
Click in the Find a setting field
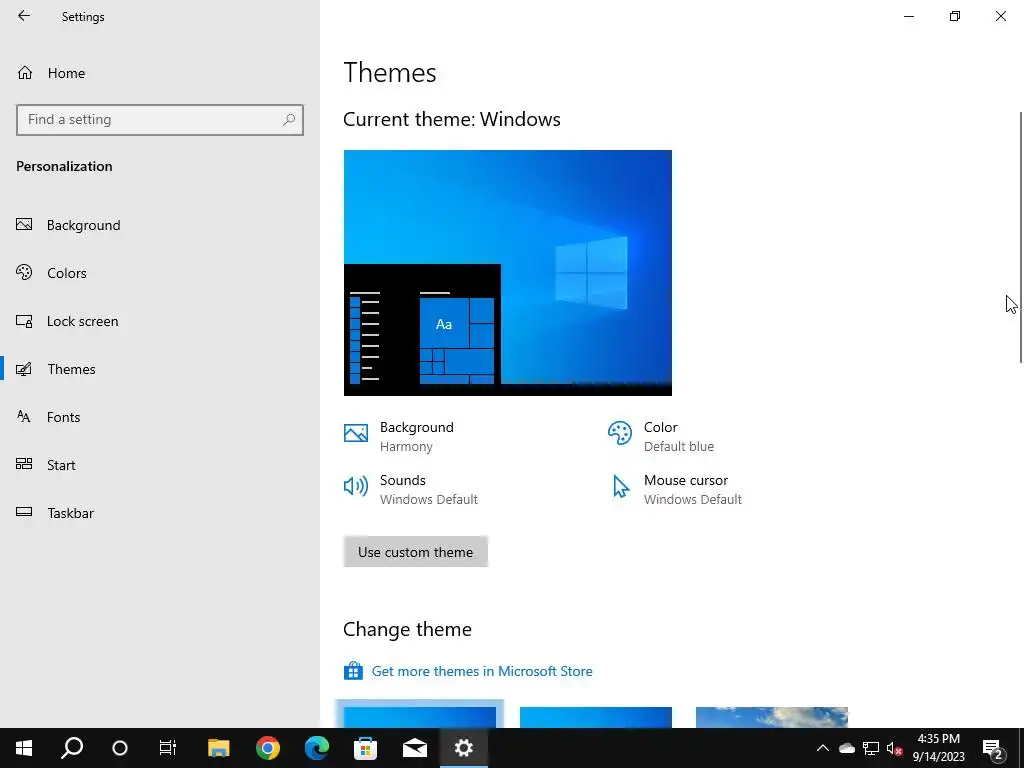pos(160,120)
